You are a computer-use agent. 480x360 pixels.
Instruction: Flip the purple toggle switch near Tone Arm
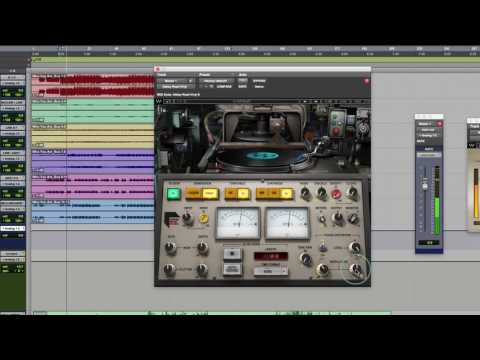[322, 248]
